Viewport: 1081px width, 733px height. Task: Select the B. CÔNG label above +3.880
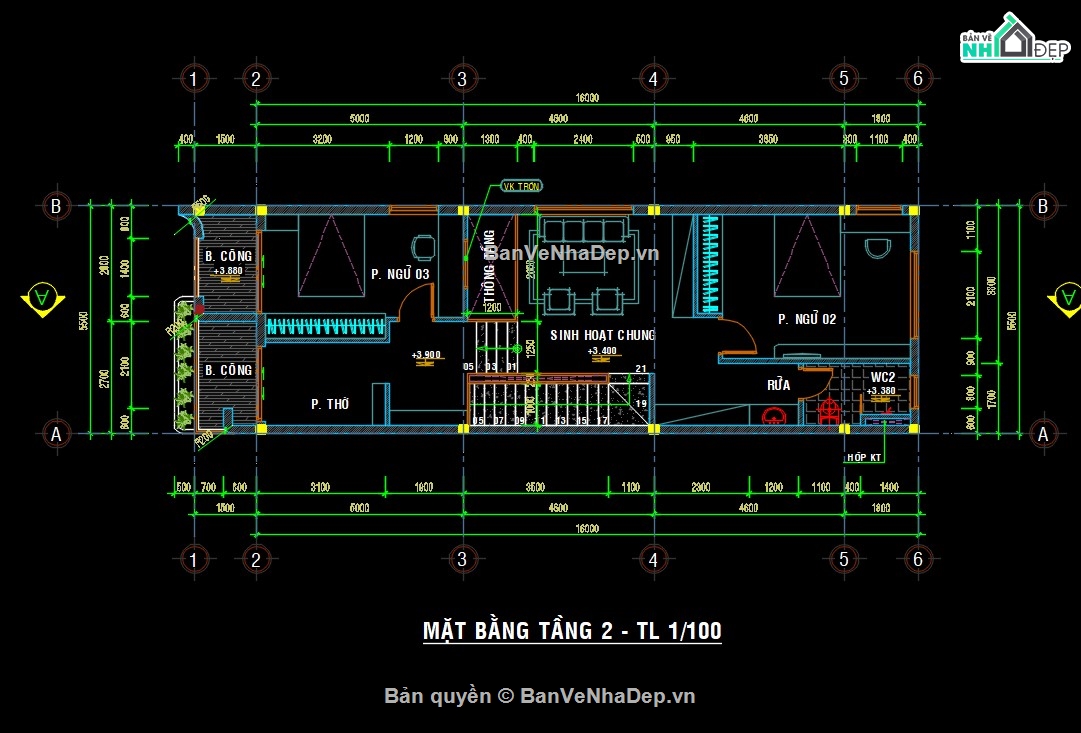click(x=228, y=256)
